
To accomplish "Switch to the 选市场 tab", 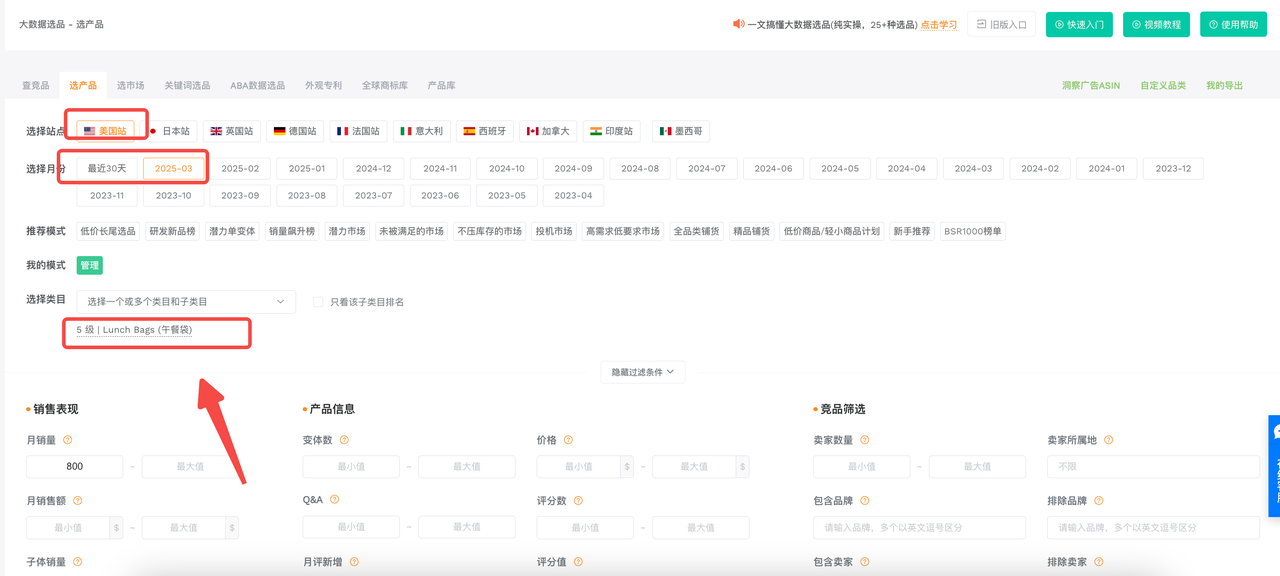I will [x=130, y=86].
